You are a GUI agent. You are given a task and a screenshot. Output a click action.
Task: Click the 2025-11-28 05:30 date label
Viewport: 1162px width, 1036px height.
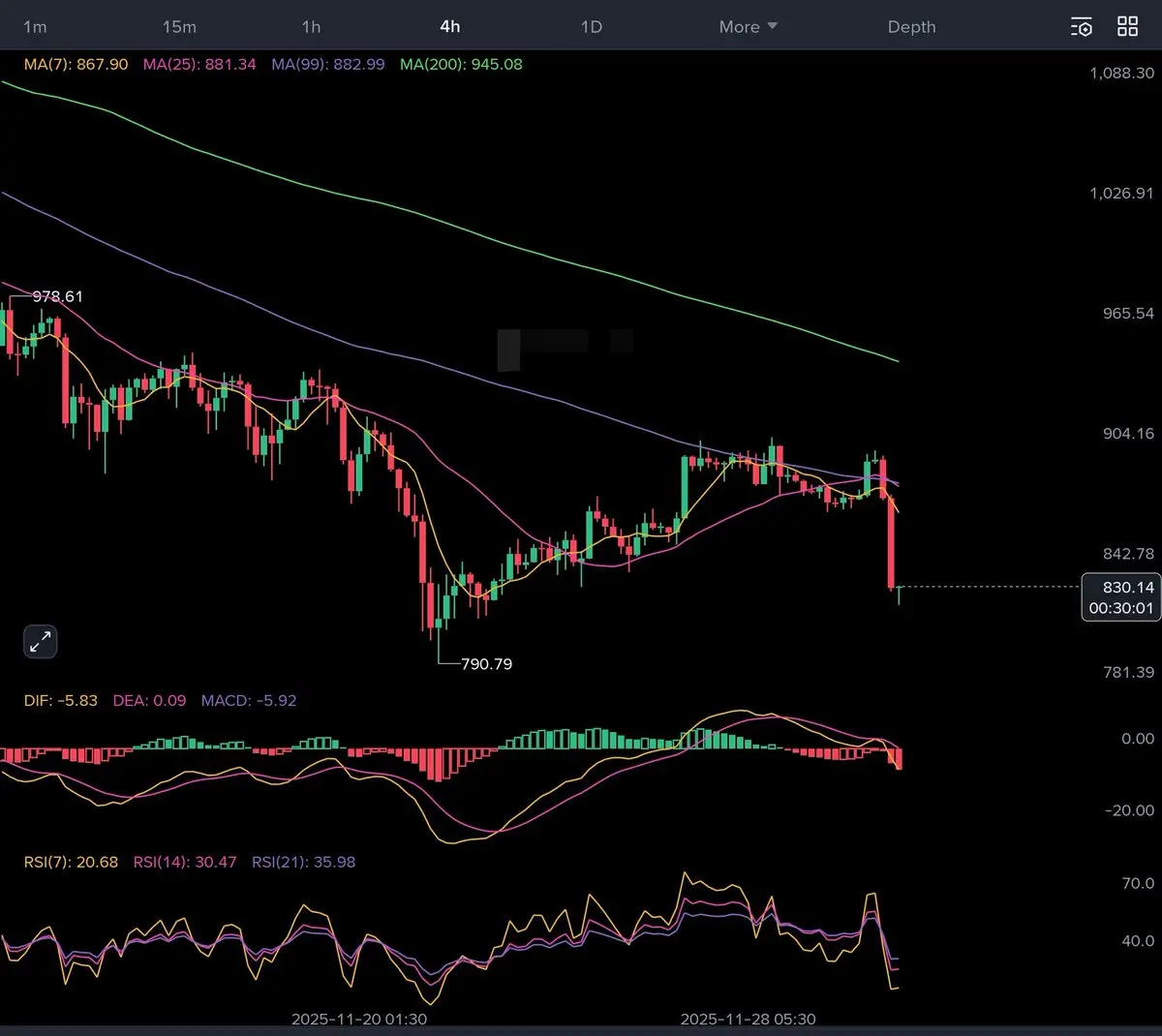click(749, 1019)
